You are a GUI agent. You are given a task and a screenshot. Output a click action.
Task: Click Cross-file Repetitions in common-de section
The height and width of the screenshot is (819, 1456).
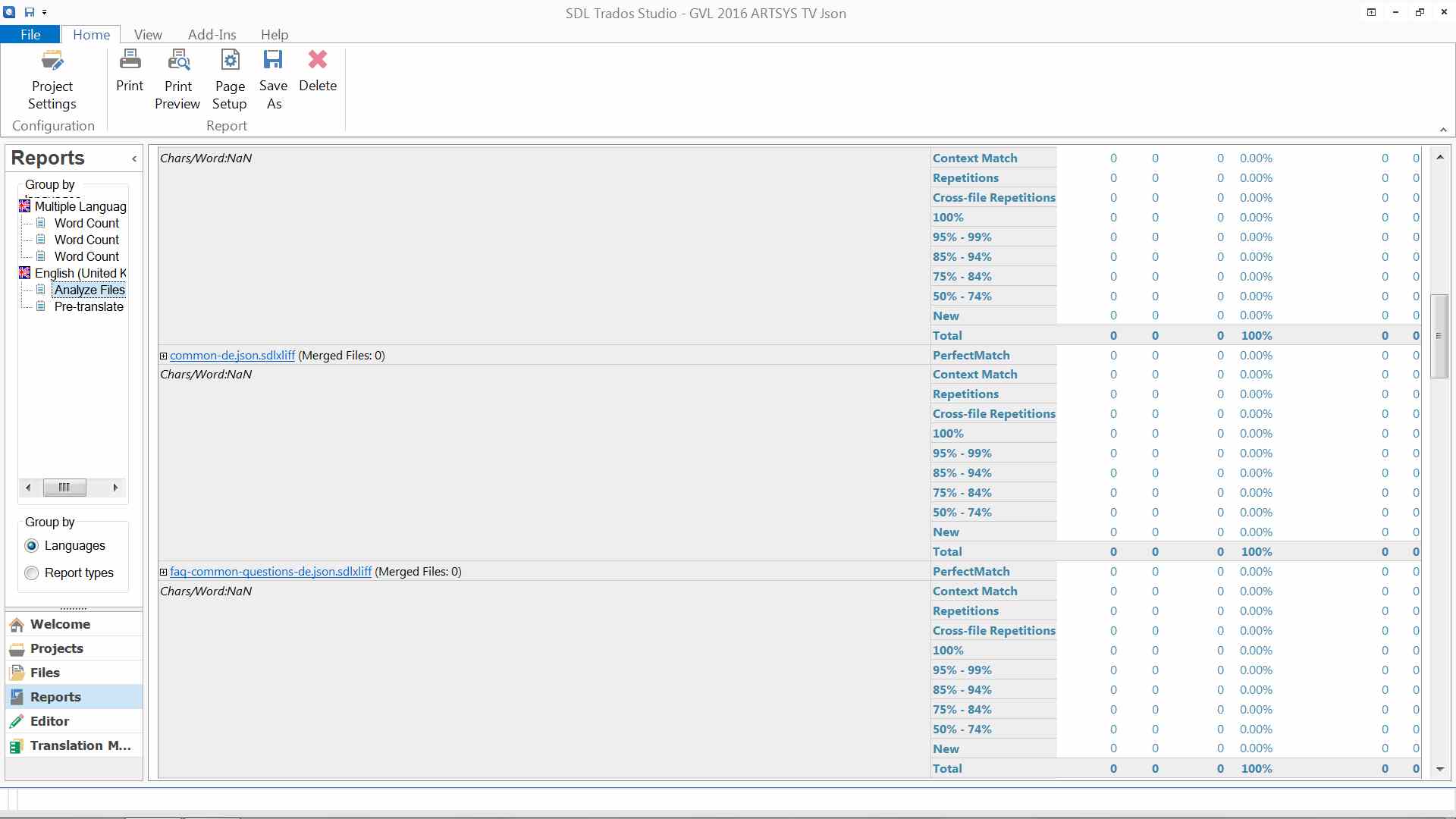[x=993, y=413]
